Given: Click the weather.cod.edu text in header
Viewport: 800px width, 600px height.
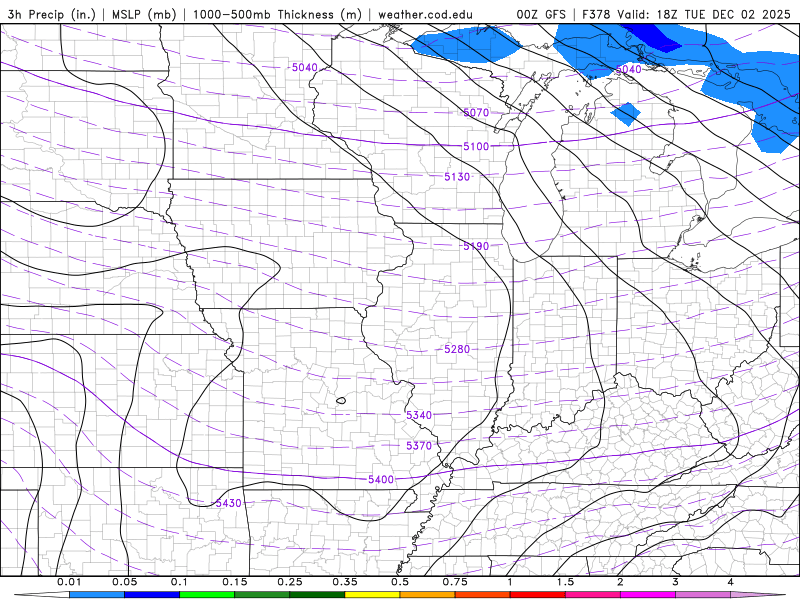Looking at the screenshot, I should [425, 14].
